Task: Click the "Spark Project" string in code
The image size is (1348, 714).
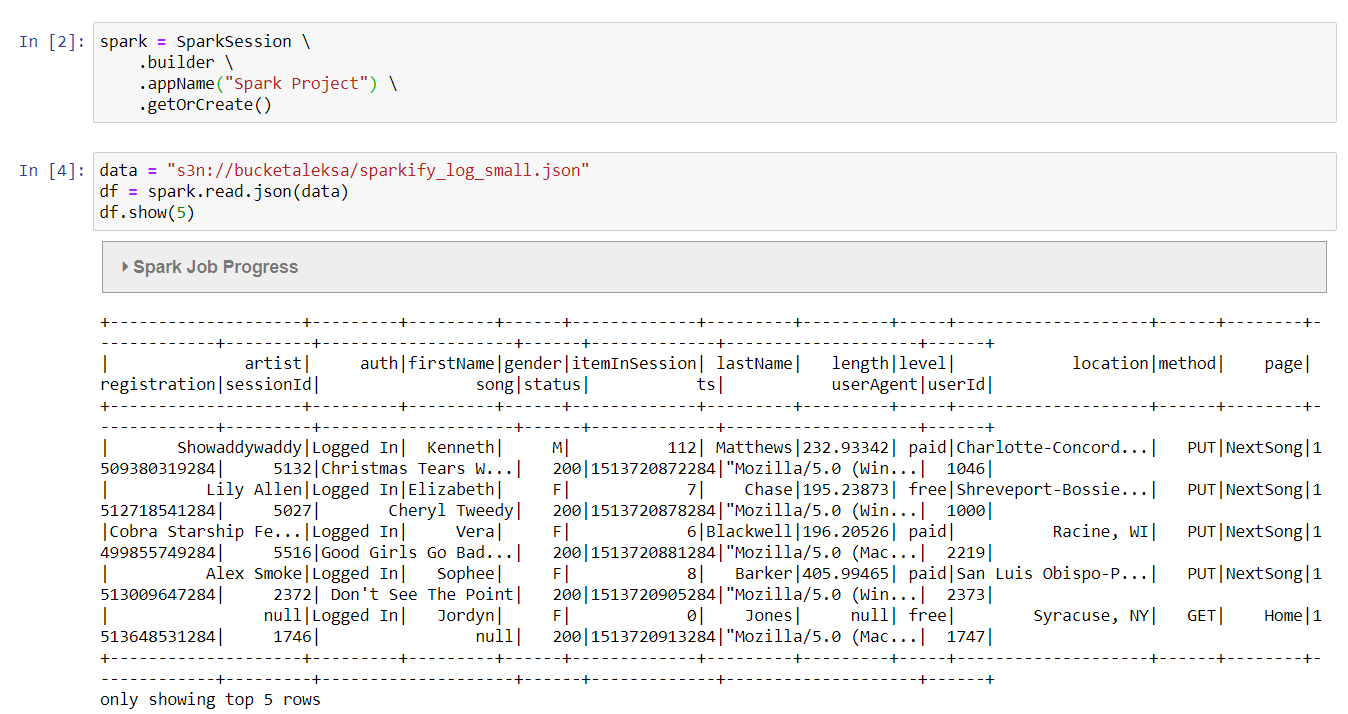Action: pyautogui.click(x=295, y=84)
